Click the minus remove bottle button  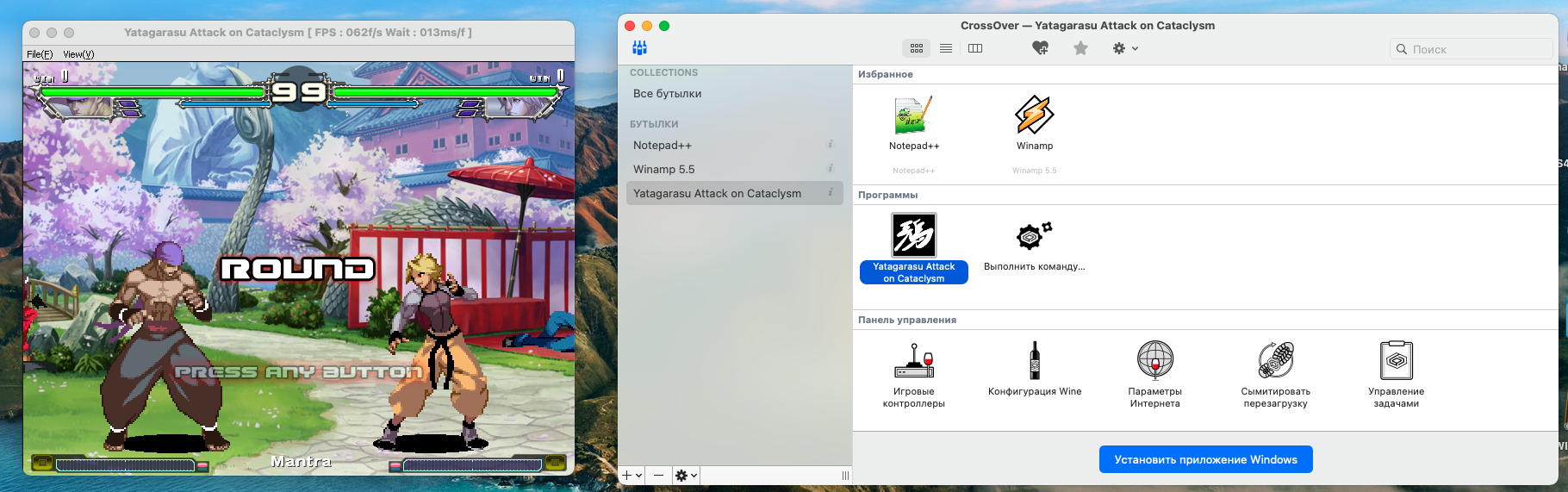click(659, 475)
